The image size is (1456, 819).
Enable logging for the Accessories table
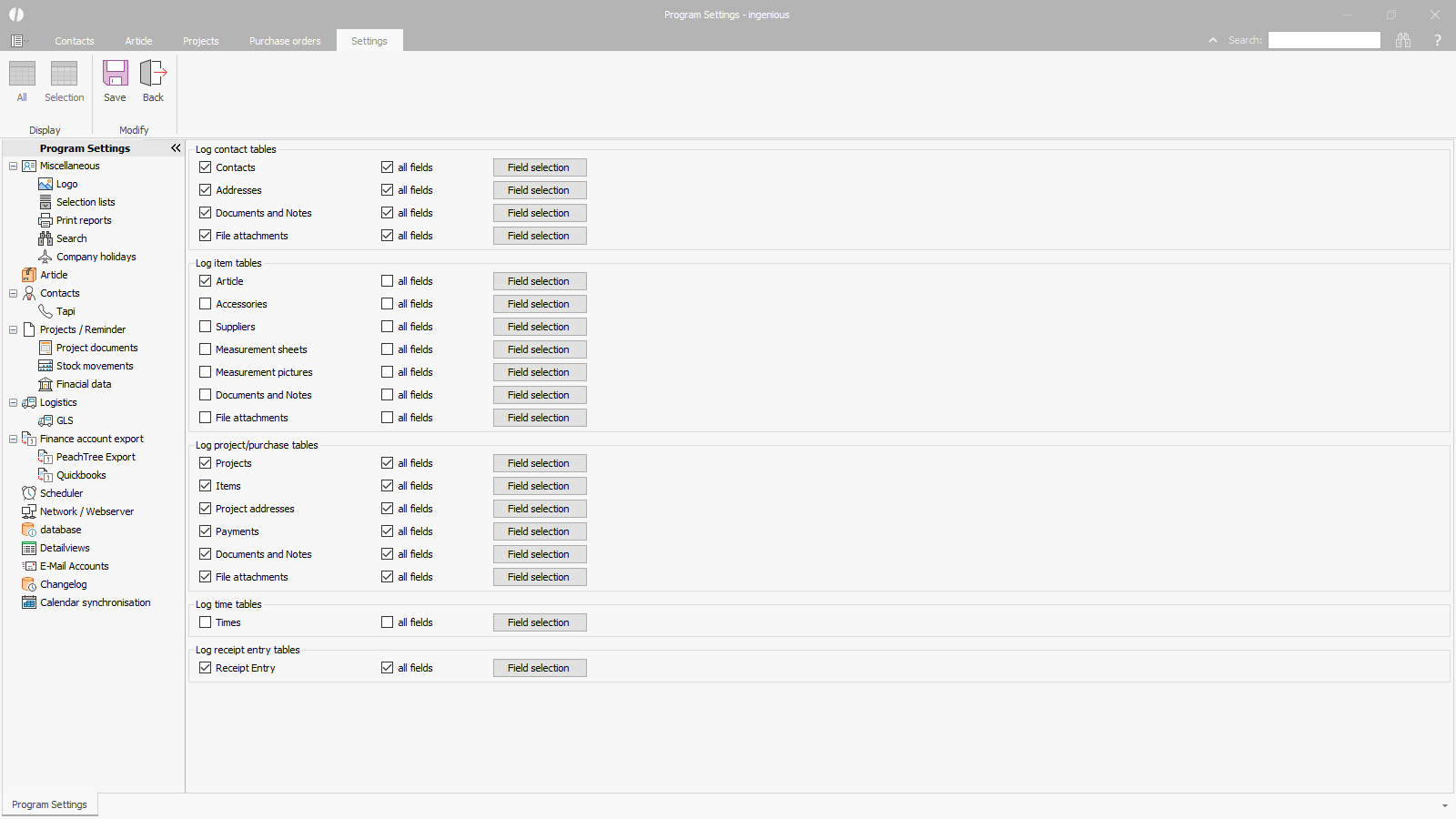206,304
